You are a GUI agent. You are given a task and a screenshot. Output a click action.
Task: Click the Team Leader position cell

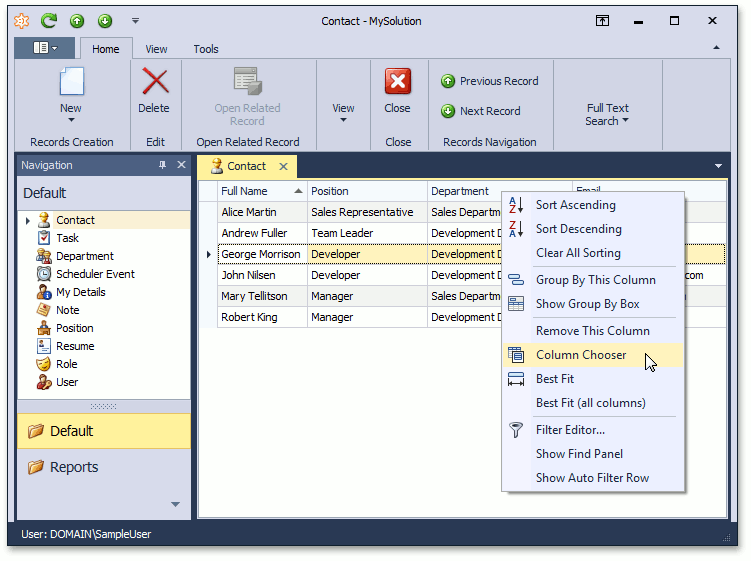tap(367, 233)
